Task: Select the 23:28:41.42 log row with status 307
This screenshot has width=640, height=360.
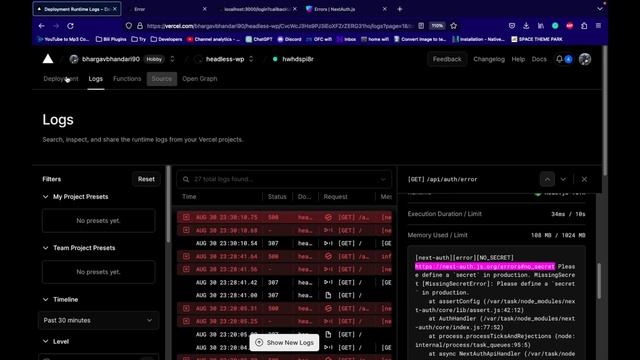Action: [x=284, y=282]
